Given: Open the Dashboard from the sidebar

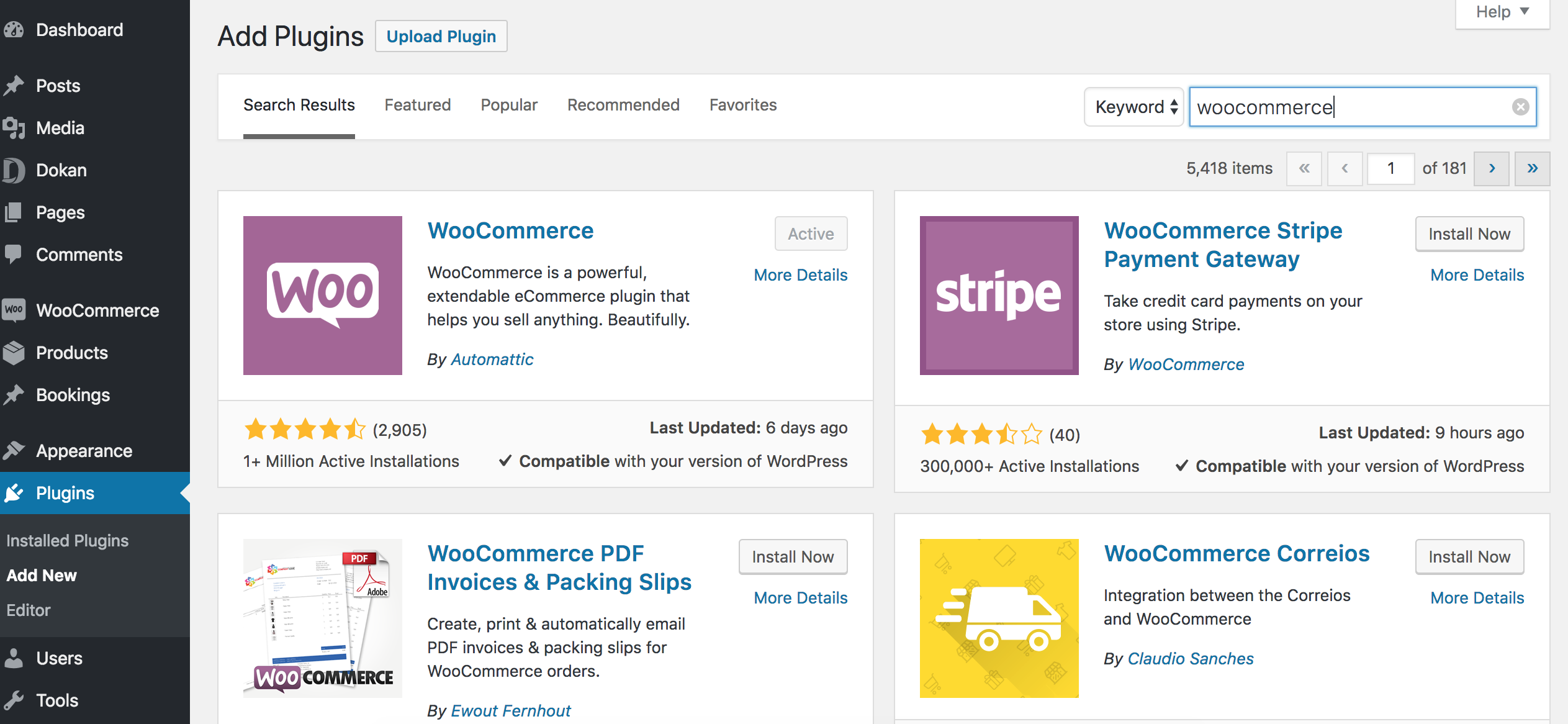Looking at the screenshot, I should [15, 29].
